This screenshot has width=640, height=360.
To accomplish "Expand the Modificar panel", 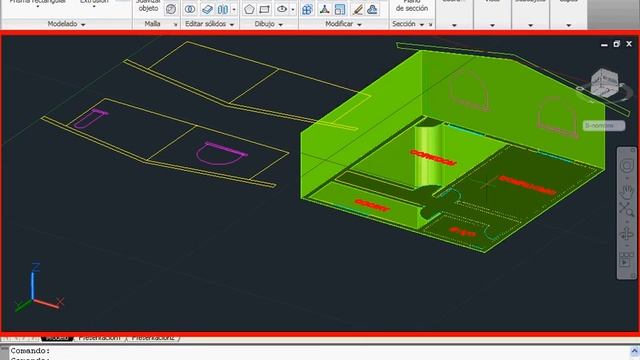I will point(343,24).
